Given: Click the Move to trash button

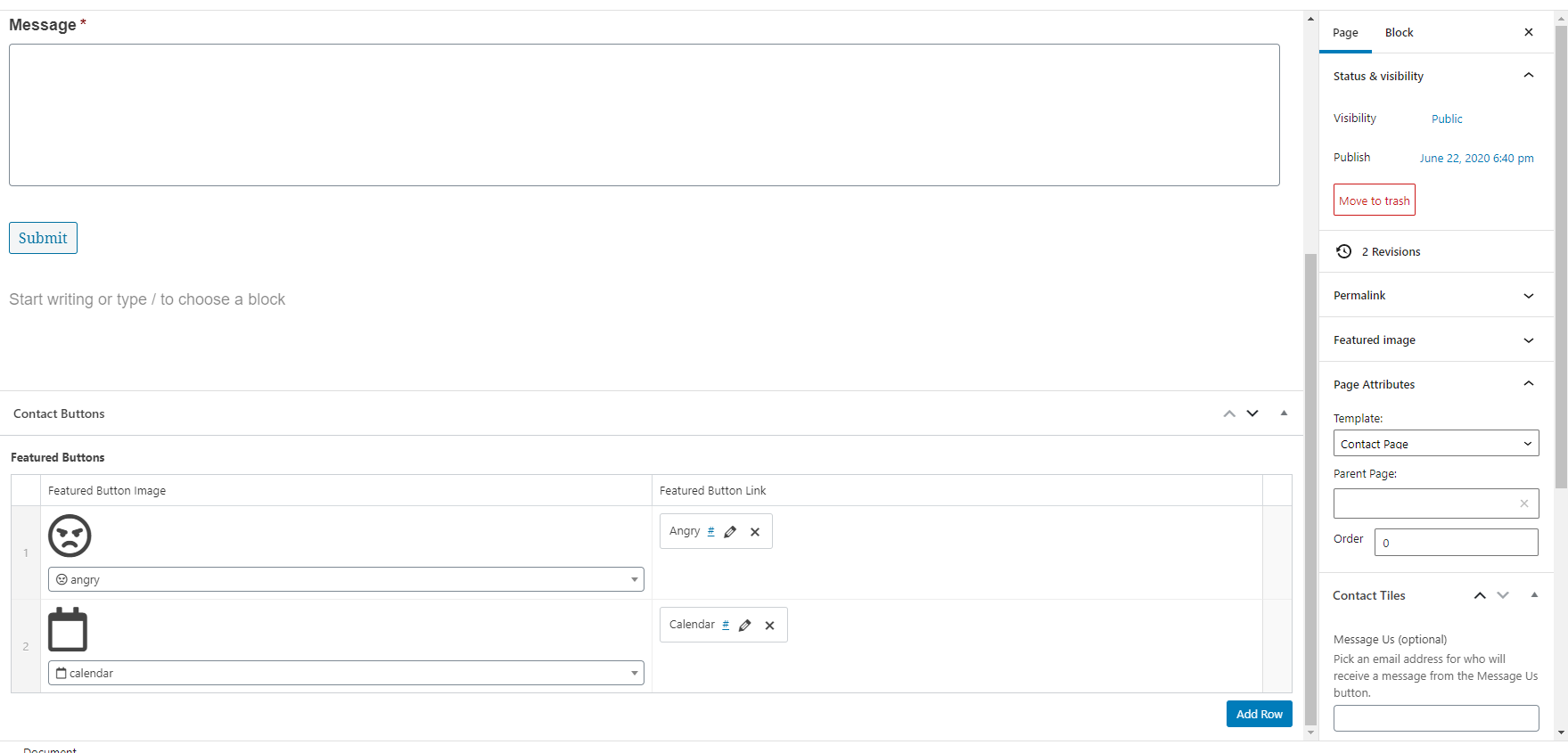Looking at the screenshot, I should pos(1374,201).
